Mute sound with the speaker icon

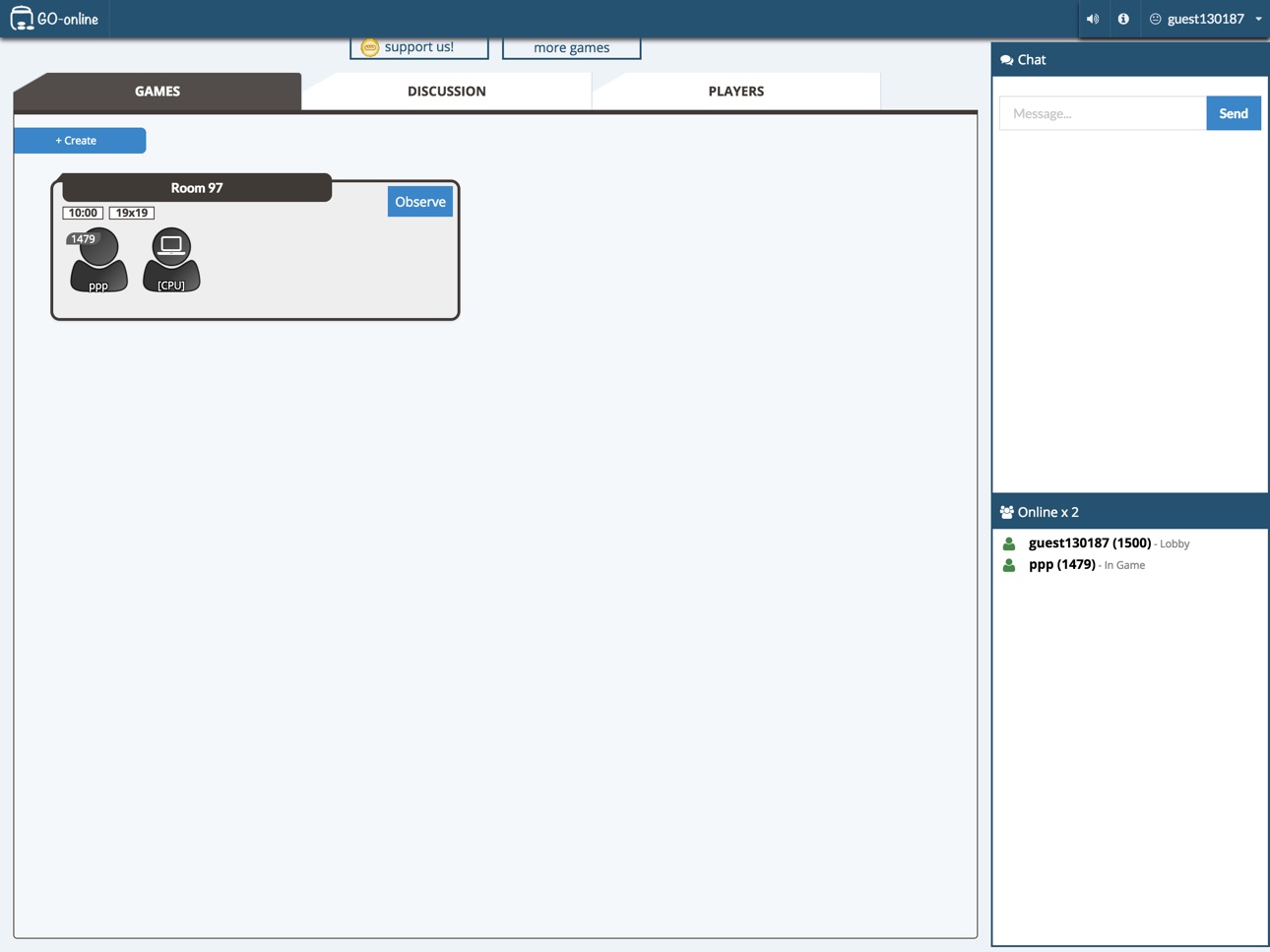coord(1093,19)
